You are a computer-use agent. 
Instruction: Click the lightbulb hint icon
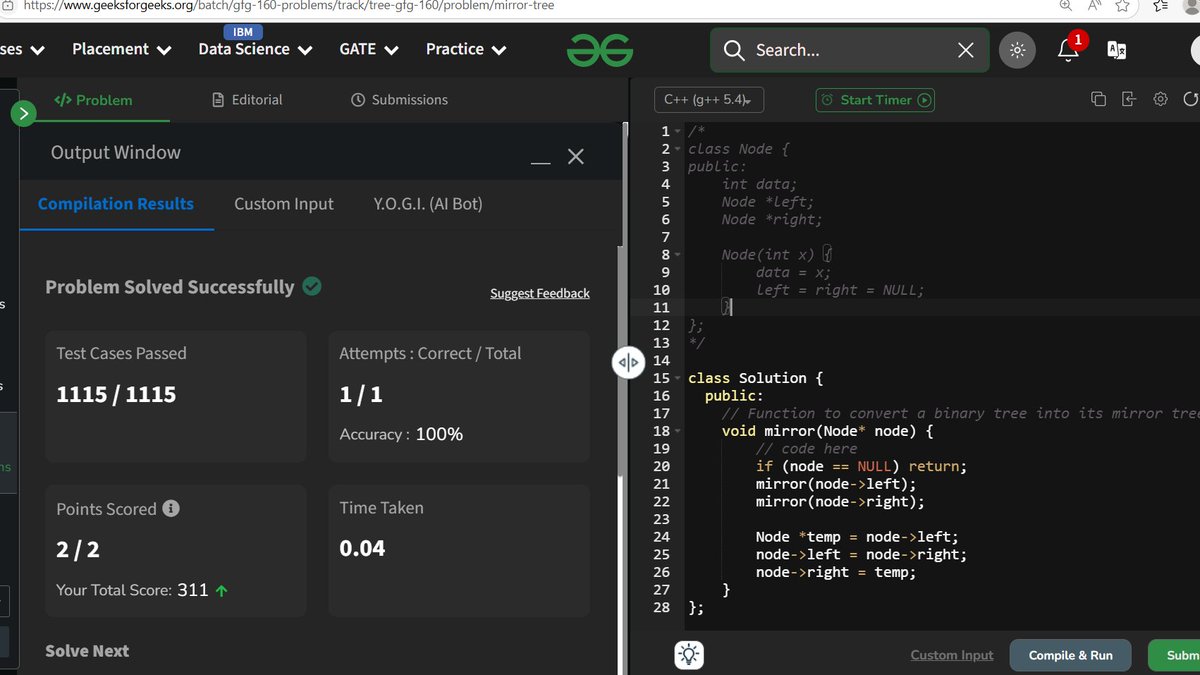(689, 655)
